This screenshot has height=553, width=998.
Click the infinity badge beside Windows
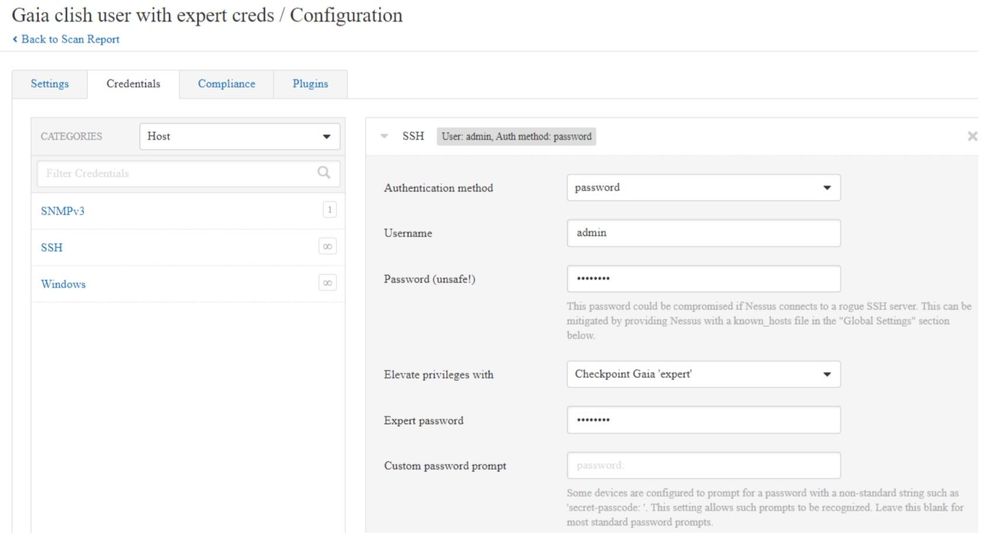(x=327, y=283)
